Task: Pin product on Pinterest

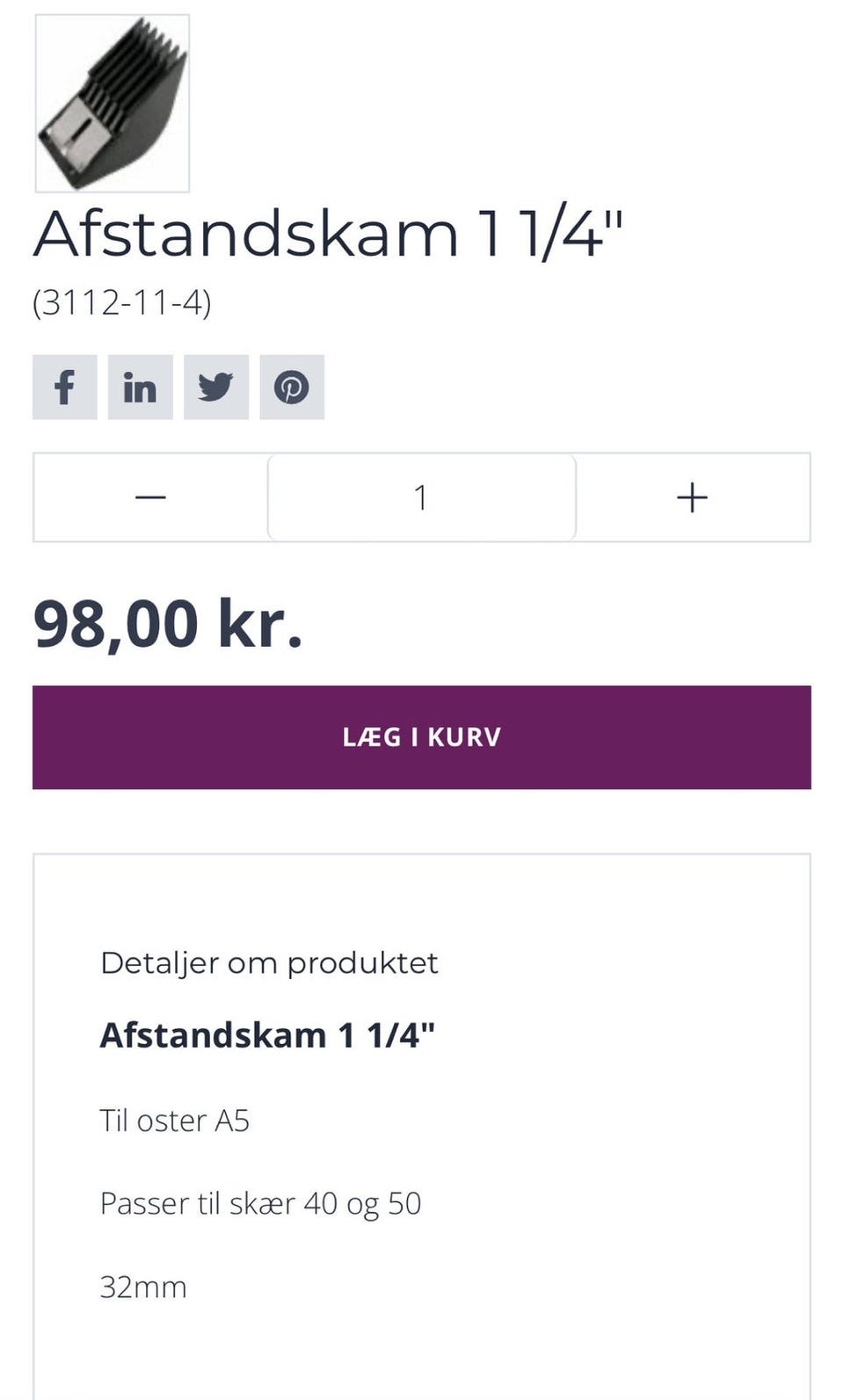Action: tap(292, 388)
